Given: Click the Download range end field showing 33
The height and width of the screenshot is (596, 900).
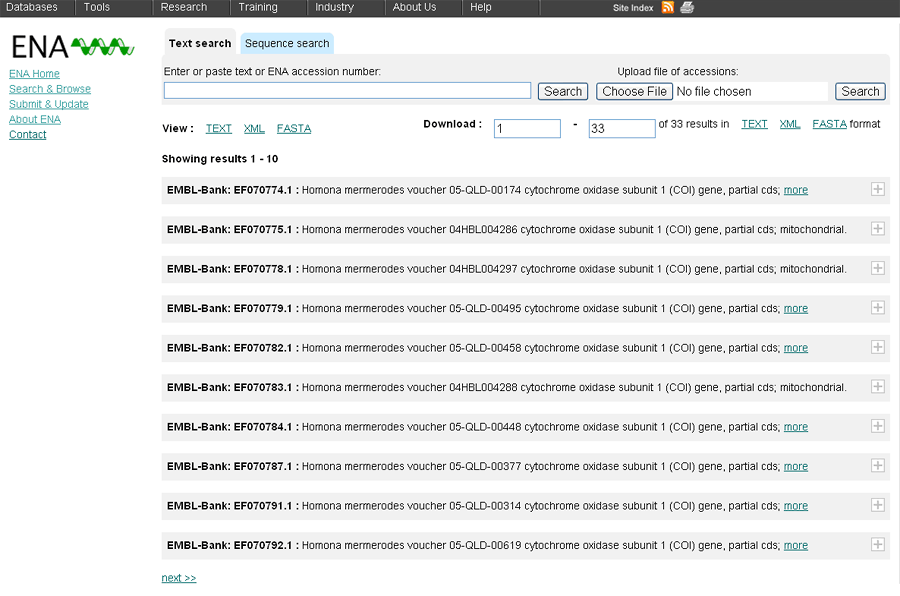Looking at the screenshot, I should click(x=621, y=129).
